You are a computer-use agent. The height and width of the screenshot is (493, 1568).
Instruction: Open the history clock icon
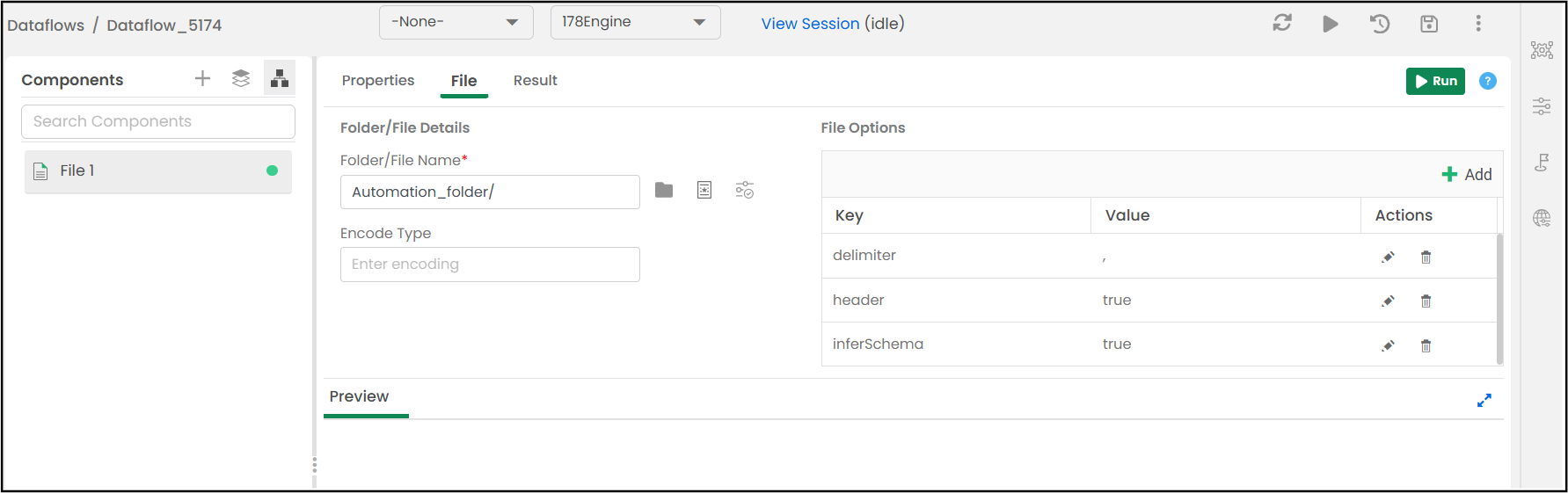click(x=1380, y=24)
